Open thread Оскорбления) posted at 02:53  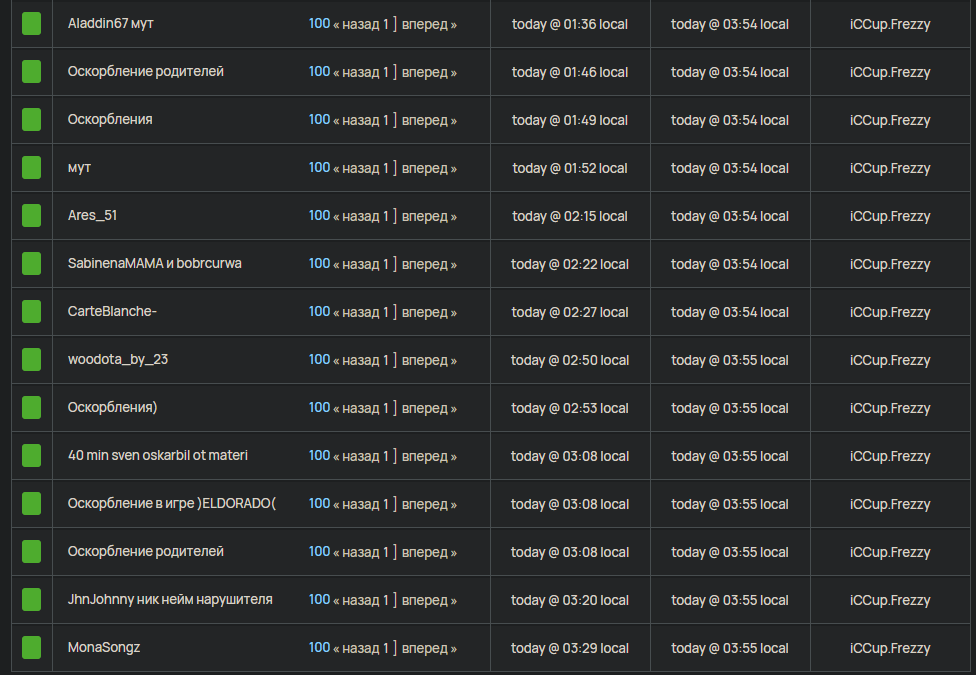113,407
